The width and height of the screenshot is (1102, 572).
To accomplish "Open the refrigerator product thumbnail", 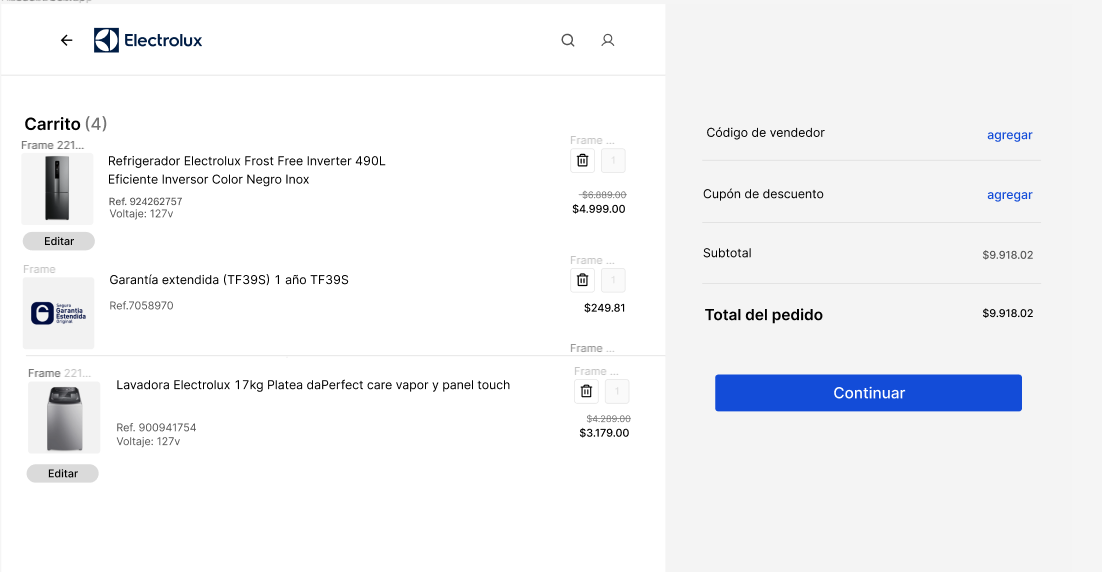I will coord(58,189).
